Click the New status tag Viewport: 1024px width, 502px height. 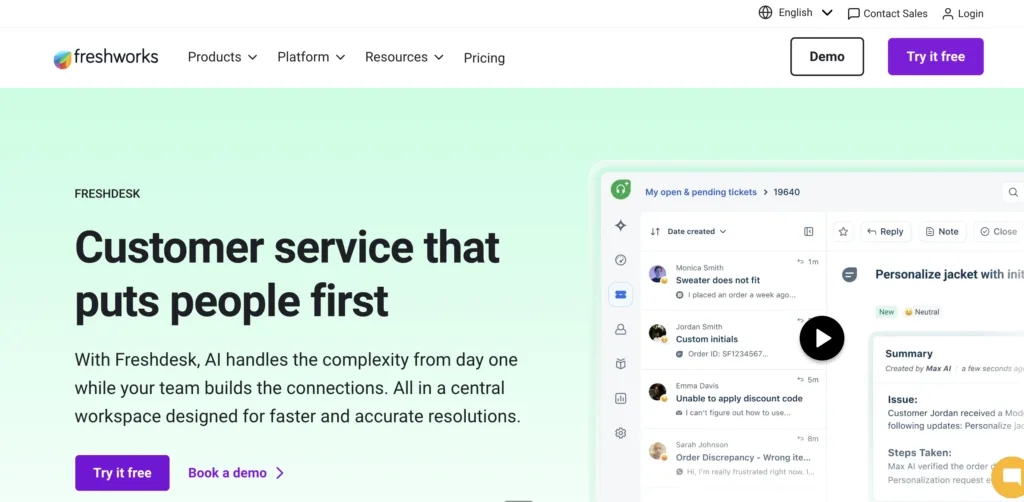[886, 312]
